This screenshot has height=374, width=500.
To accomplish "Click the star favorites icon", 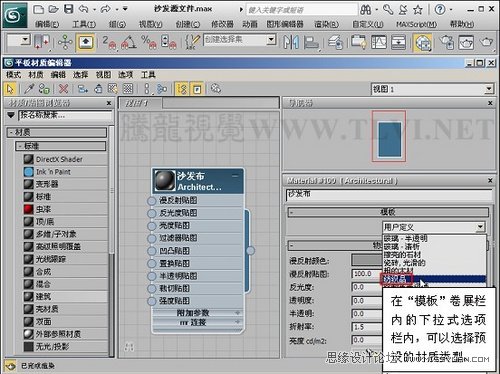I will point(418,10).
